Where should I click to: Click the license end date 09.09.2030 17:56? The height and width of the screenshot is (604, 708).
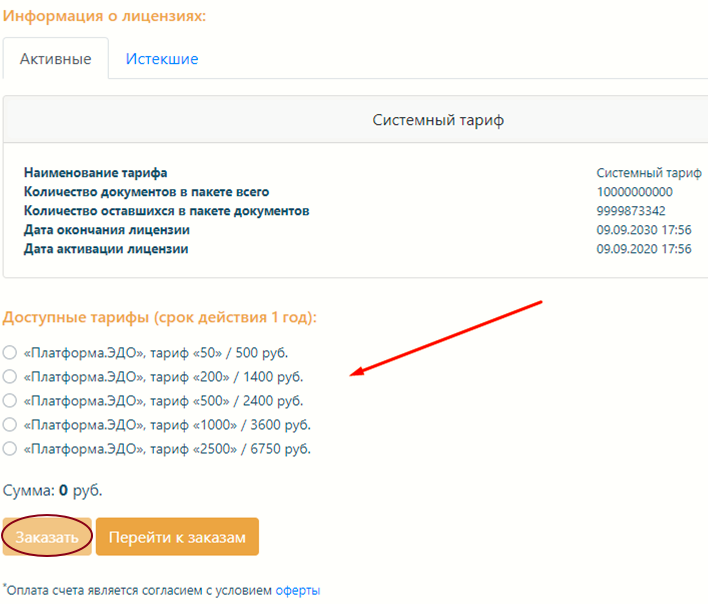coord(643,230)
